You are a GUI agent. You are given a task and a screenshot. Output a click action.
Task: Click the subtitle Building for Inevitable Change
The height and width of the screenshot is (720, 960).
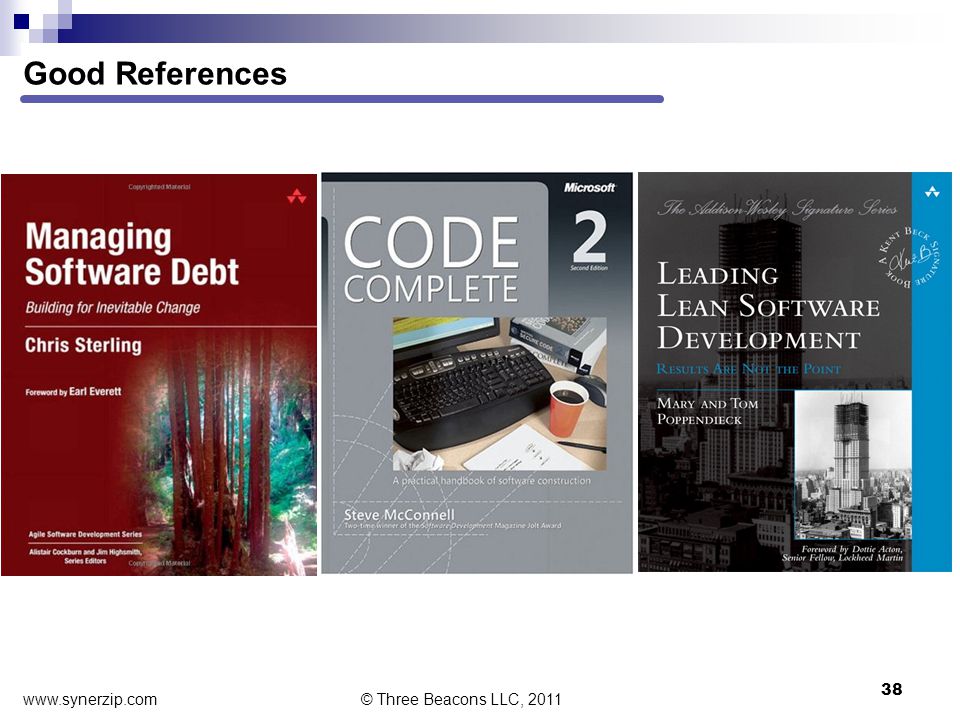tap(113, 307)
